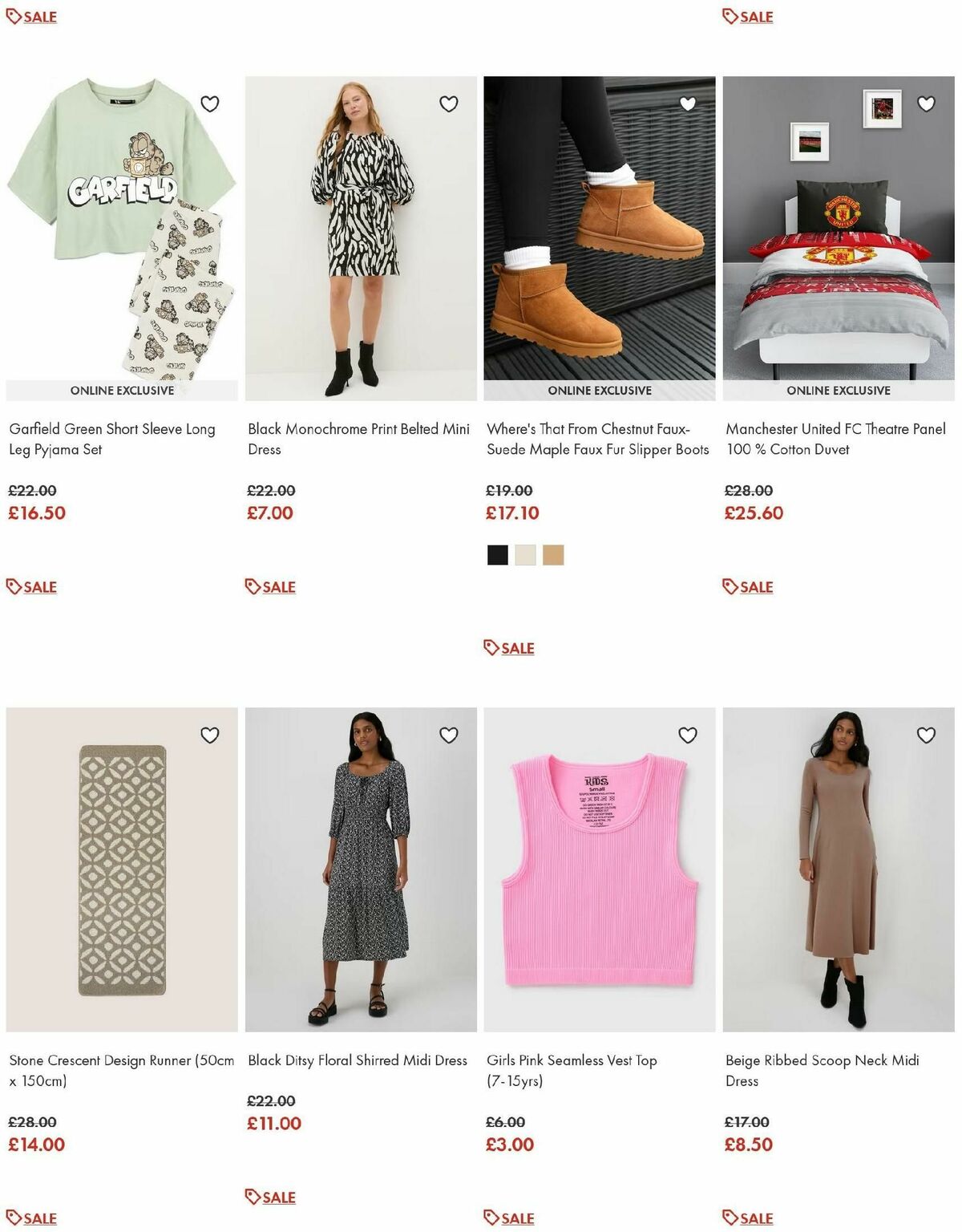Viewport: 962px width, 1232px height.
Task: Select the SALE icon under the Stone Crescent runner
Action: 32,1217
